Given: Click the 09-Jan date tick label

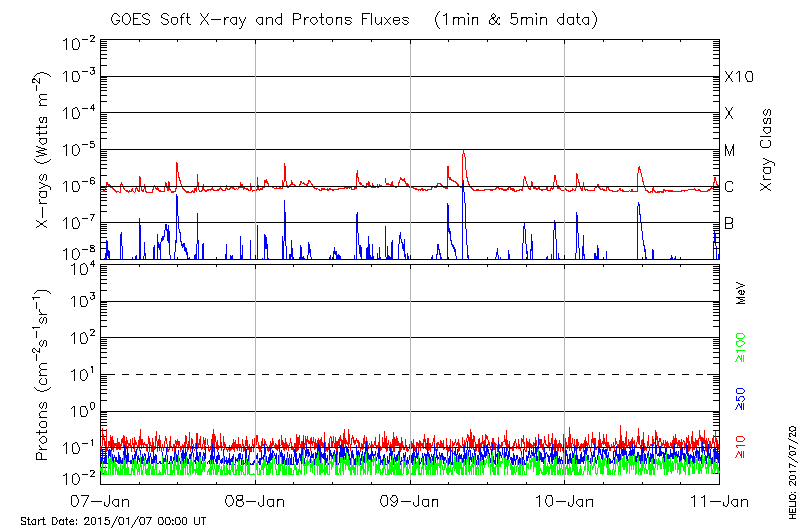Looking at the screenshot, I should point(410,501).
